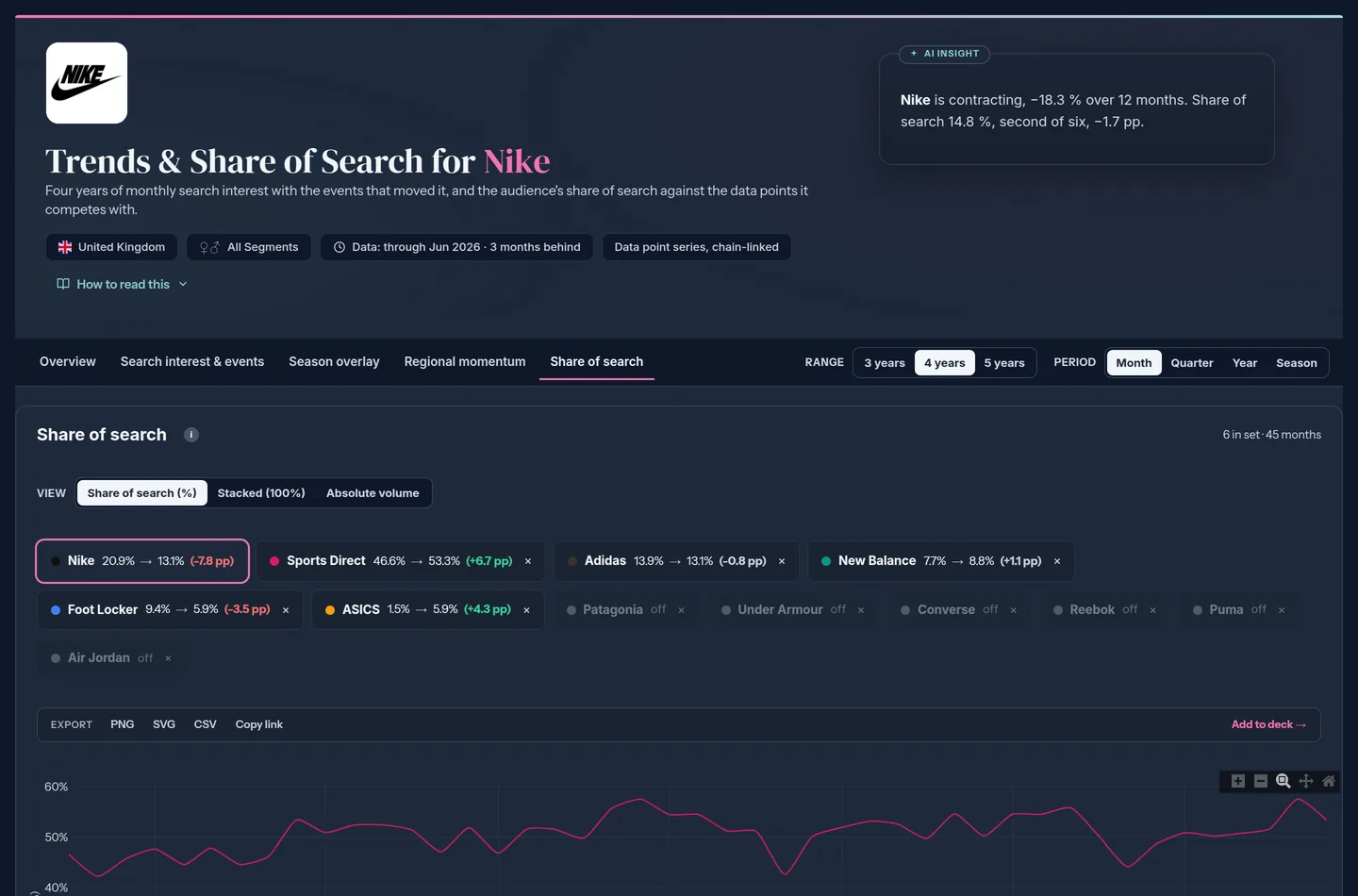Set range to 3 years
This screenshot has width=1358, height=896.
click(x=885, y=363)
